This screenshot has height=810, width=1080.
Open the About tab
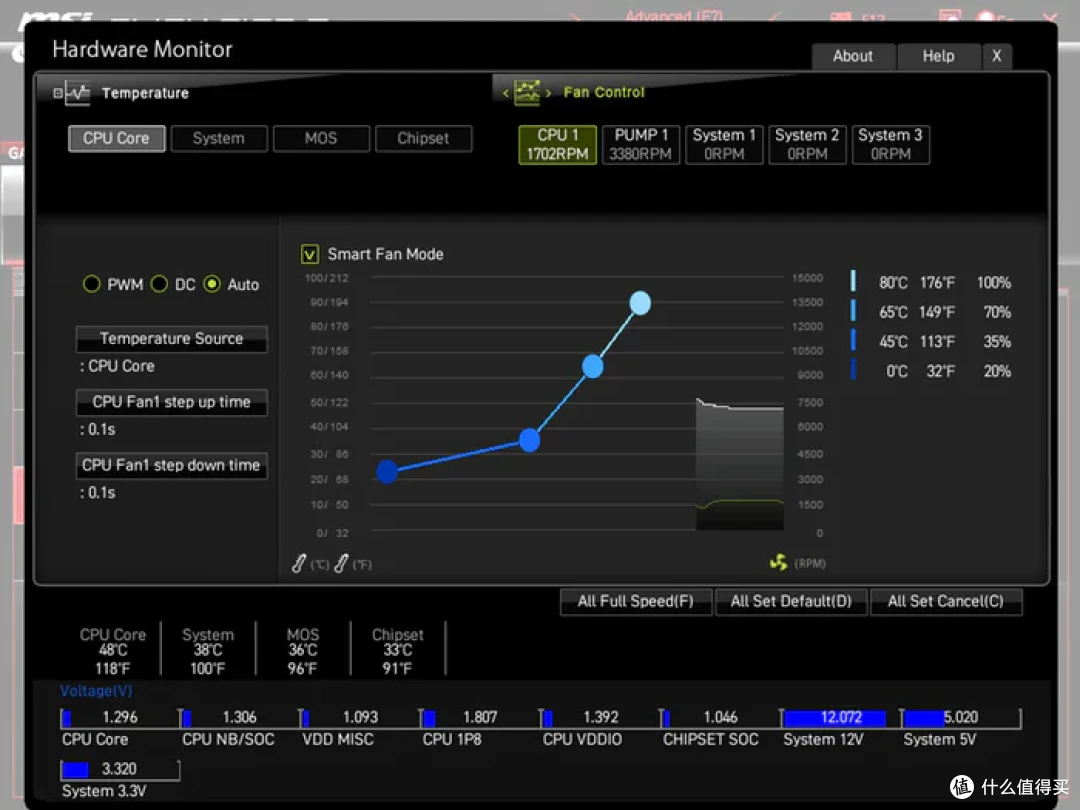pyautogui.click(x=853, y=56)
